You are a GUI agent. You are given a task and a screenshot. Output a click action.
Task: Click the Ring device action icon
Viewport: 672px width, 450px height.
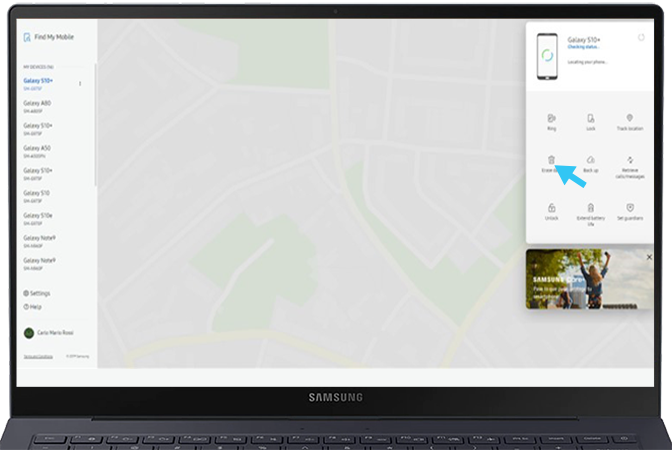point(551,118)
